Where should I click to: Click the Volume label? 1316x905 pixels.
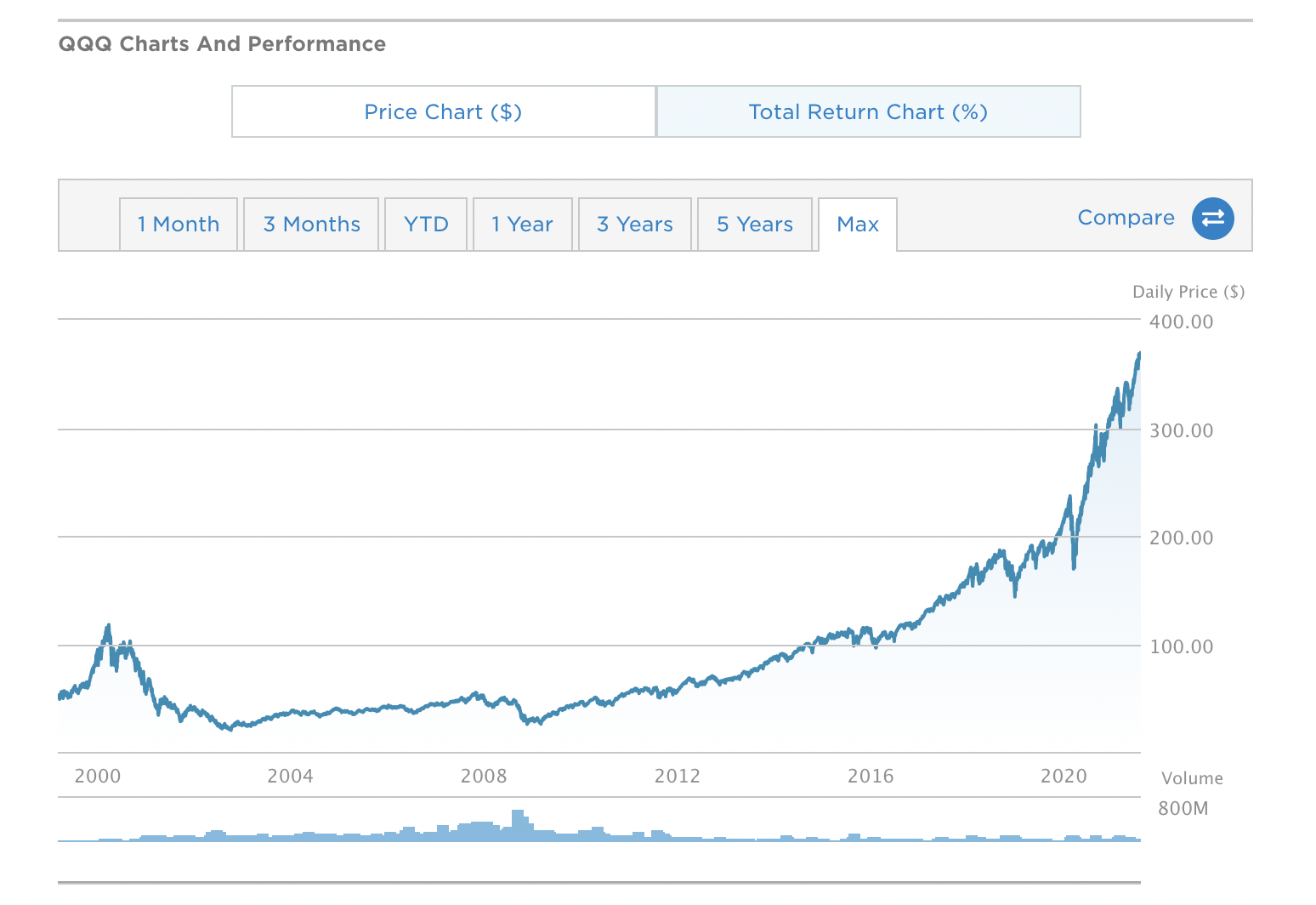(1192, 778)
